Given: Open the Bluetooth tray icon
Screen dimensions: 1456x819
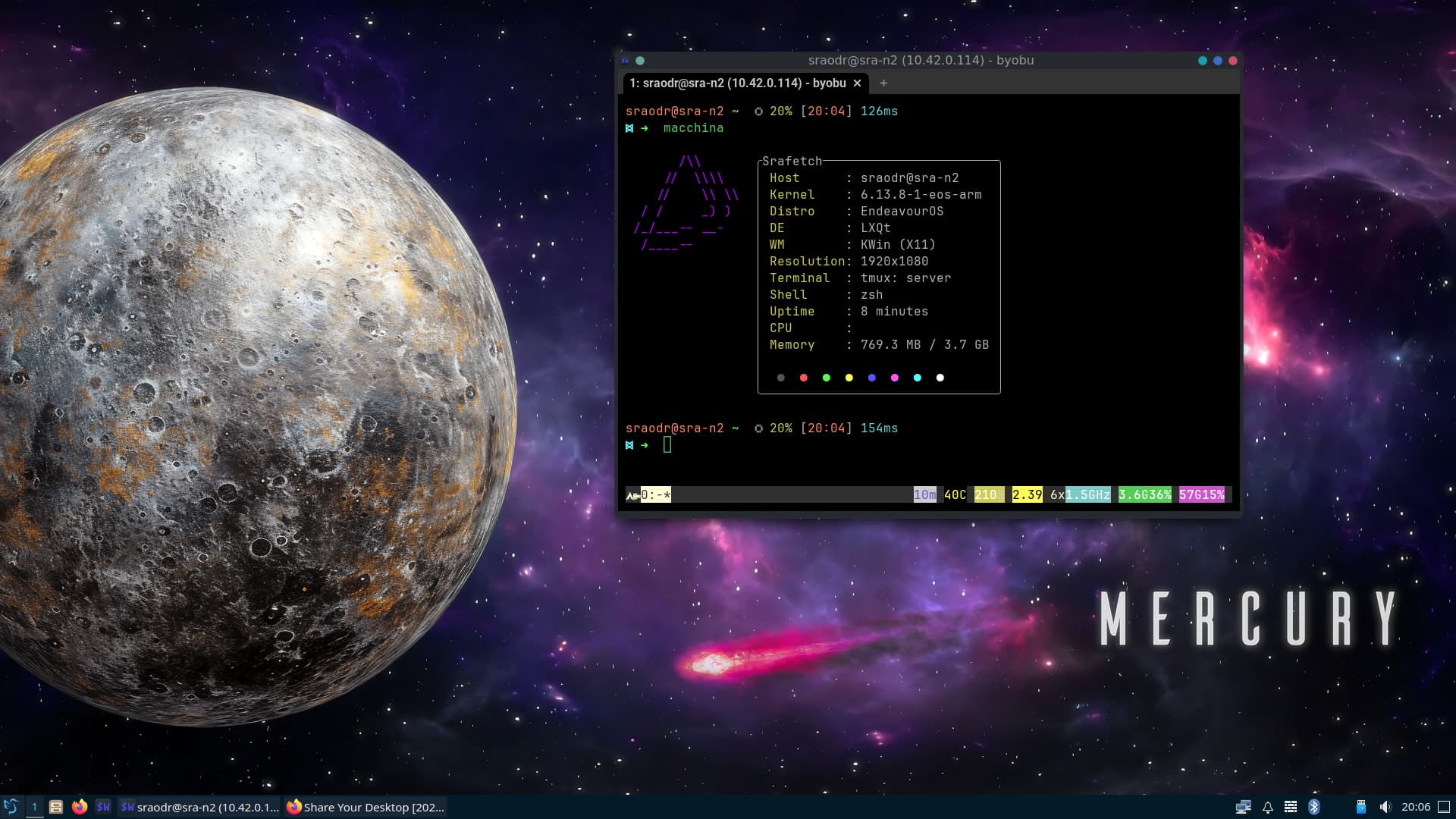Looking at the screenshot, I should [x=1314, y=807].
